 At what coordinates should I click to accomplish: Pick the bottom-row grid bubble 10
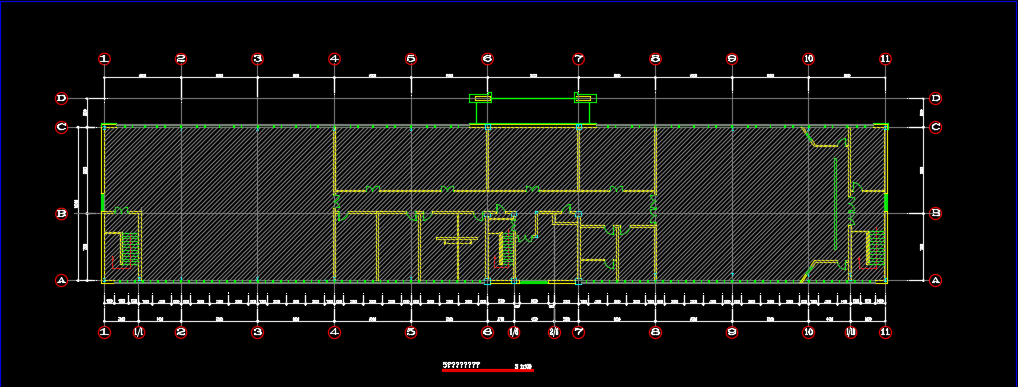click(x=808, y=332)
